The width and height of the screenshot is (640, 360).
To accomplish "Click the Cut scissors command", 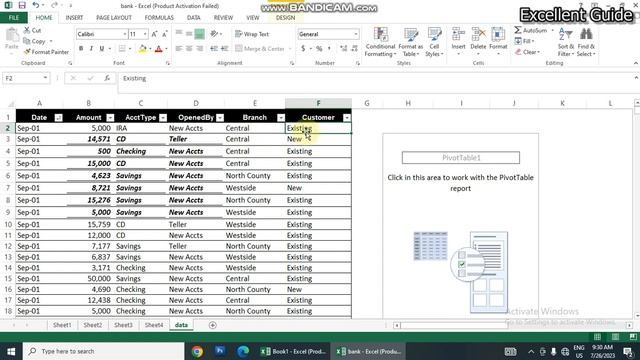I will [33, 30].
